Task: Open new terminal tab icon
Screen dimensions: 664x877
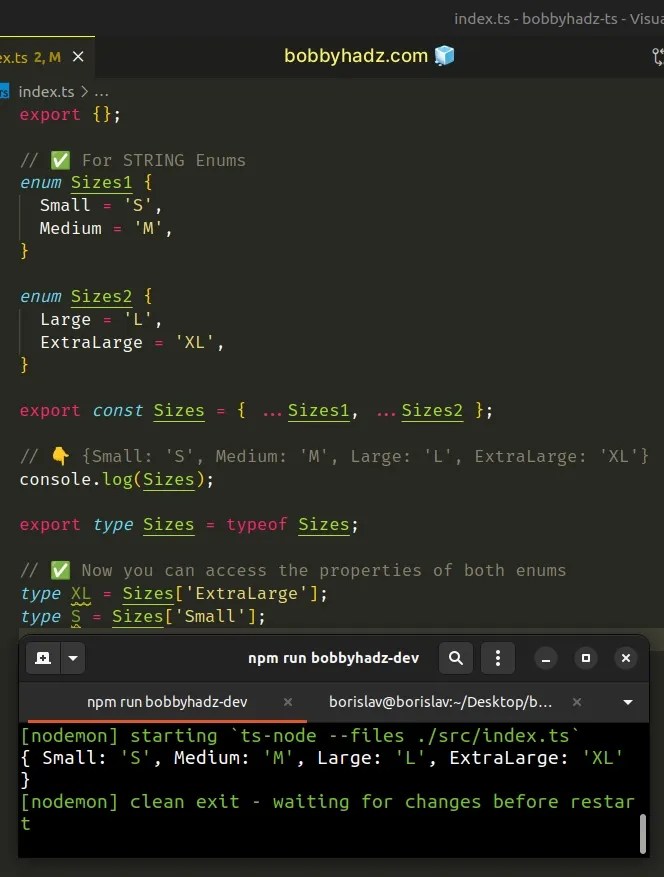Action: pos(43,658)
